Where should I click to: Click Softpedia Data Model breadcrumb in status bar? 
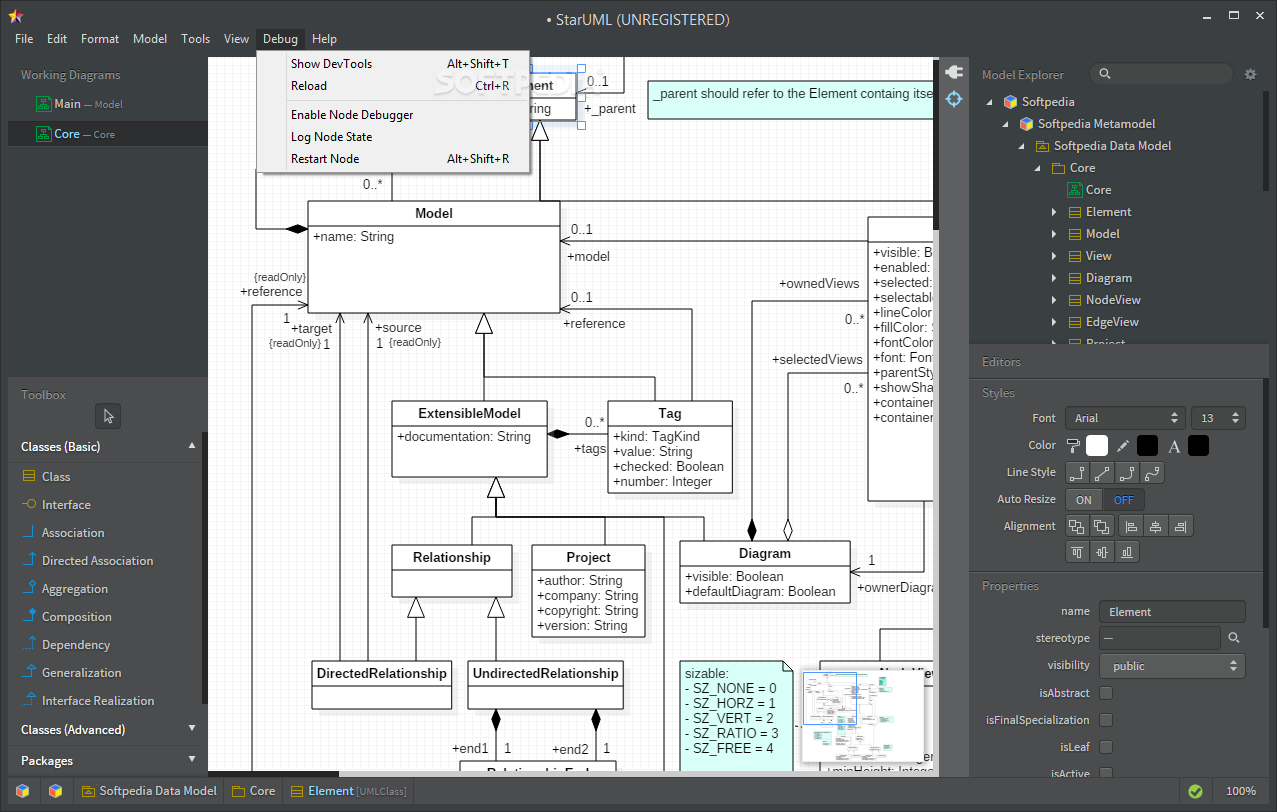tap(149, 791)
